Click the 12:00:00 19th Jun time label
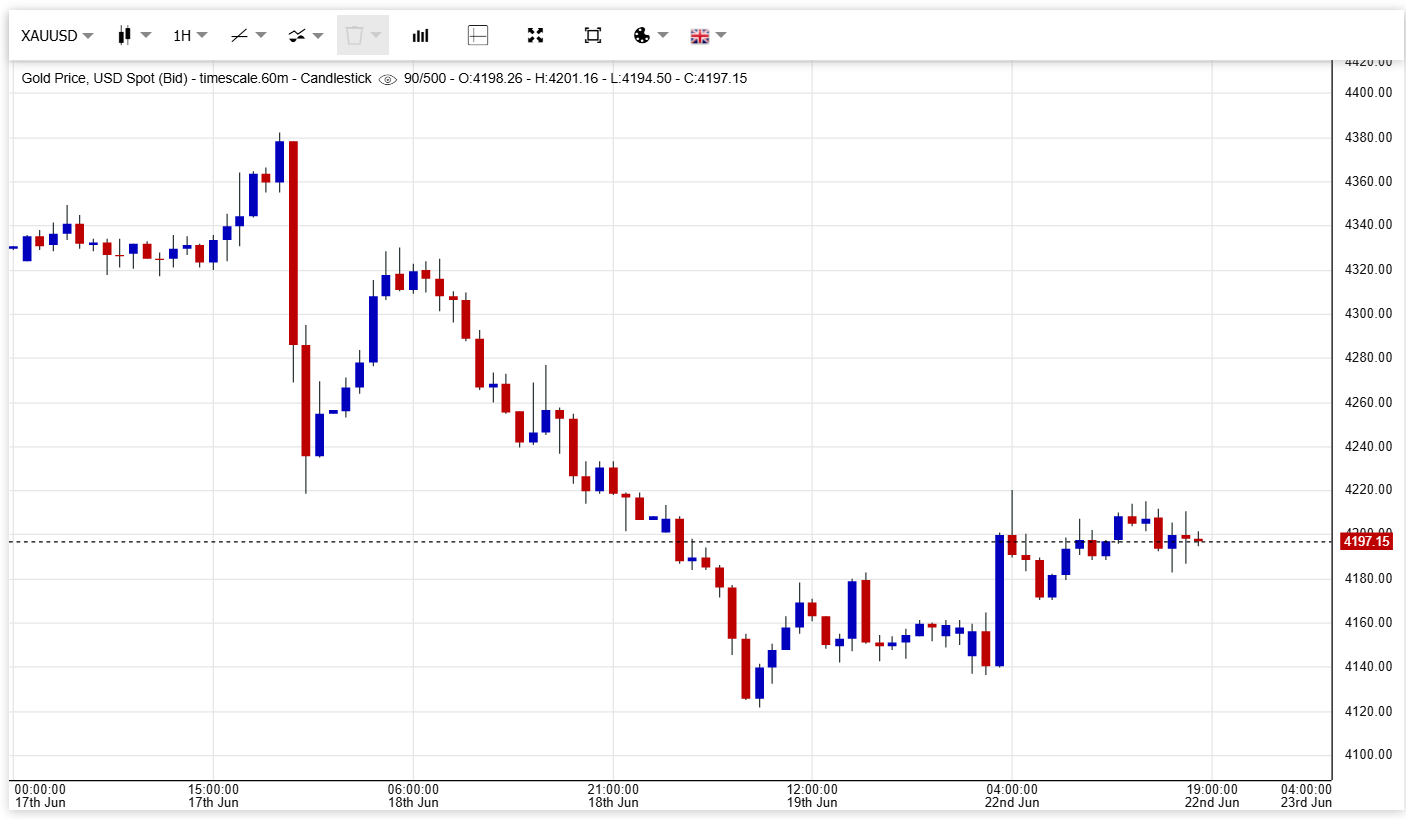Screen dimensions: 1406x819 (812, 795)
